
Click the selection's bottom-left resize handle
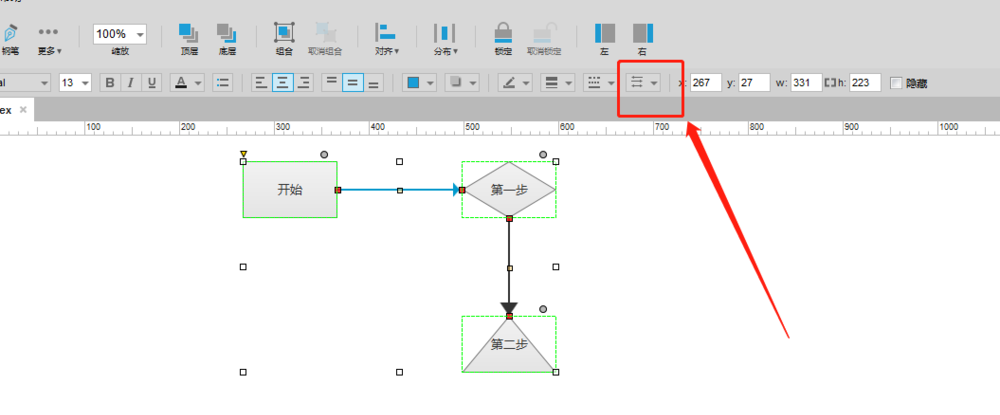243,372
